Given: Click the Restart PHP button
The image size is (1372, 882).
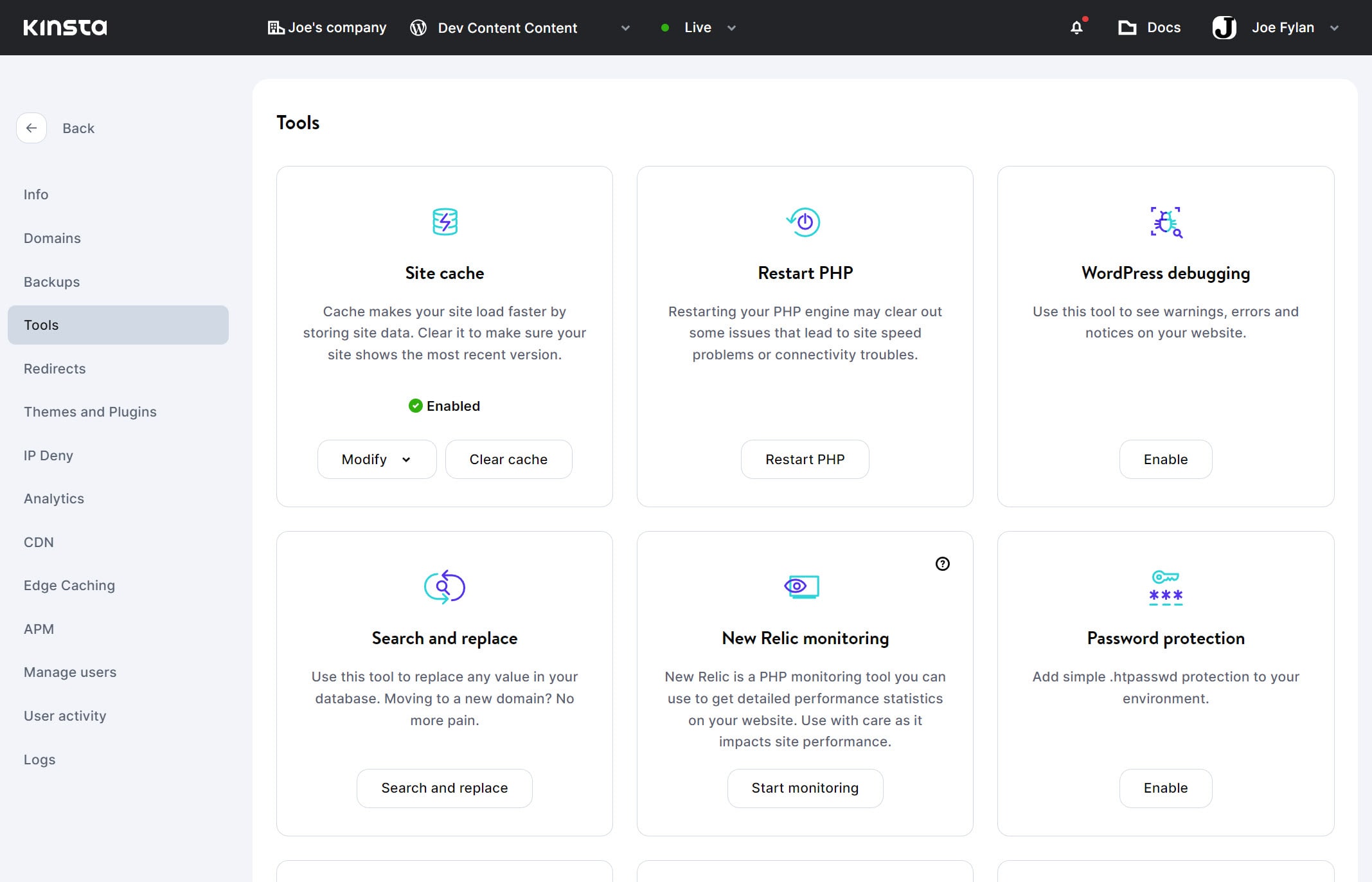Looking at the screenshot, I should tap(805, 459).
